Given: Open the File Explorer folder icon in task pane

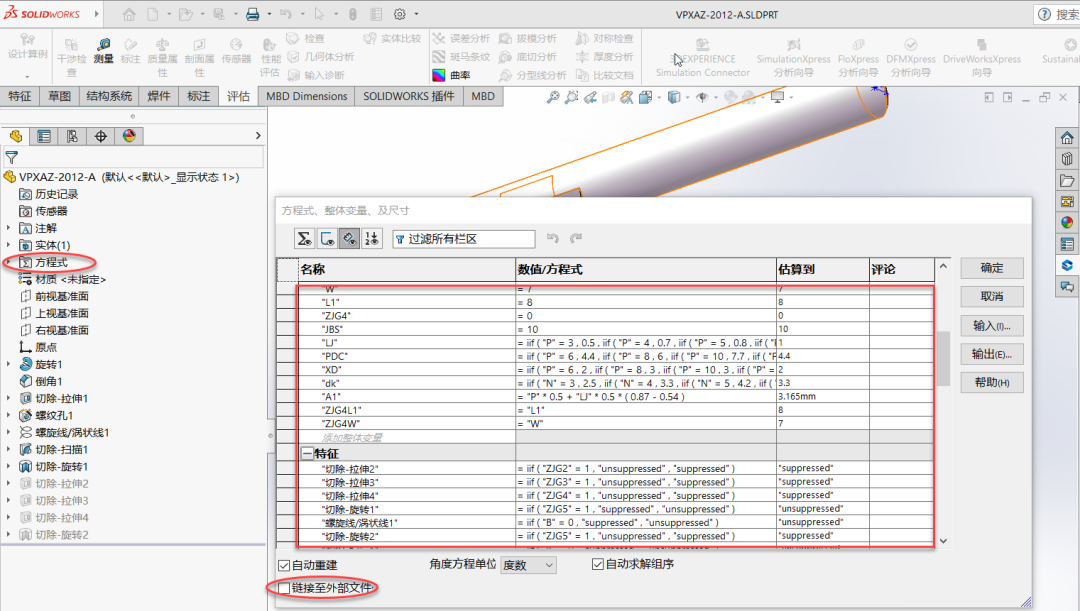Looking at the screenshot, I should (x=1067, y=180).
